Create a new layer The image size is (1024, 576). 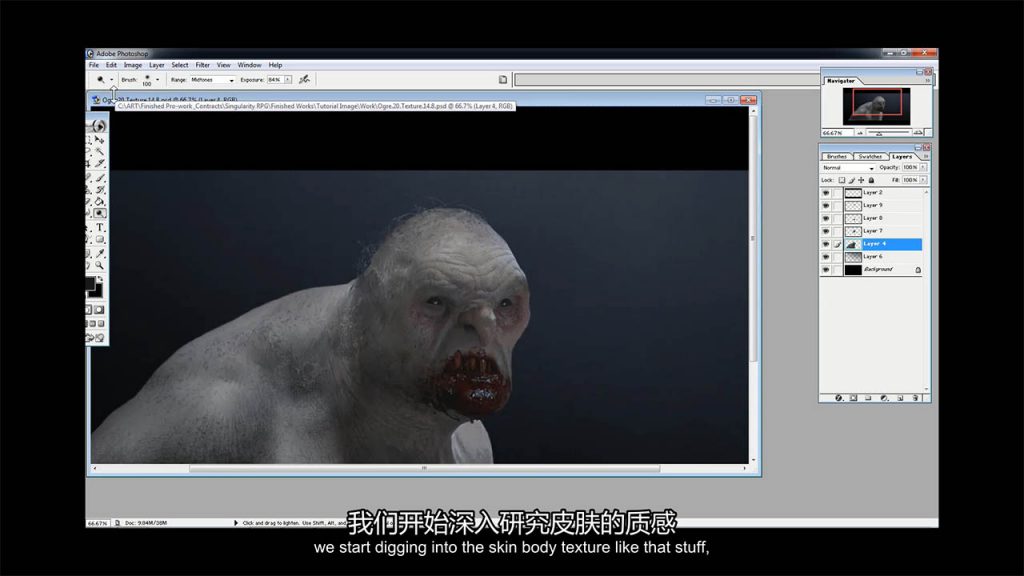[900, 398]
